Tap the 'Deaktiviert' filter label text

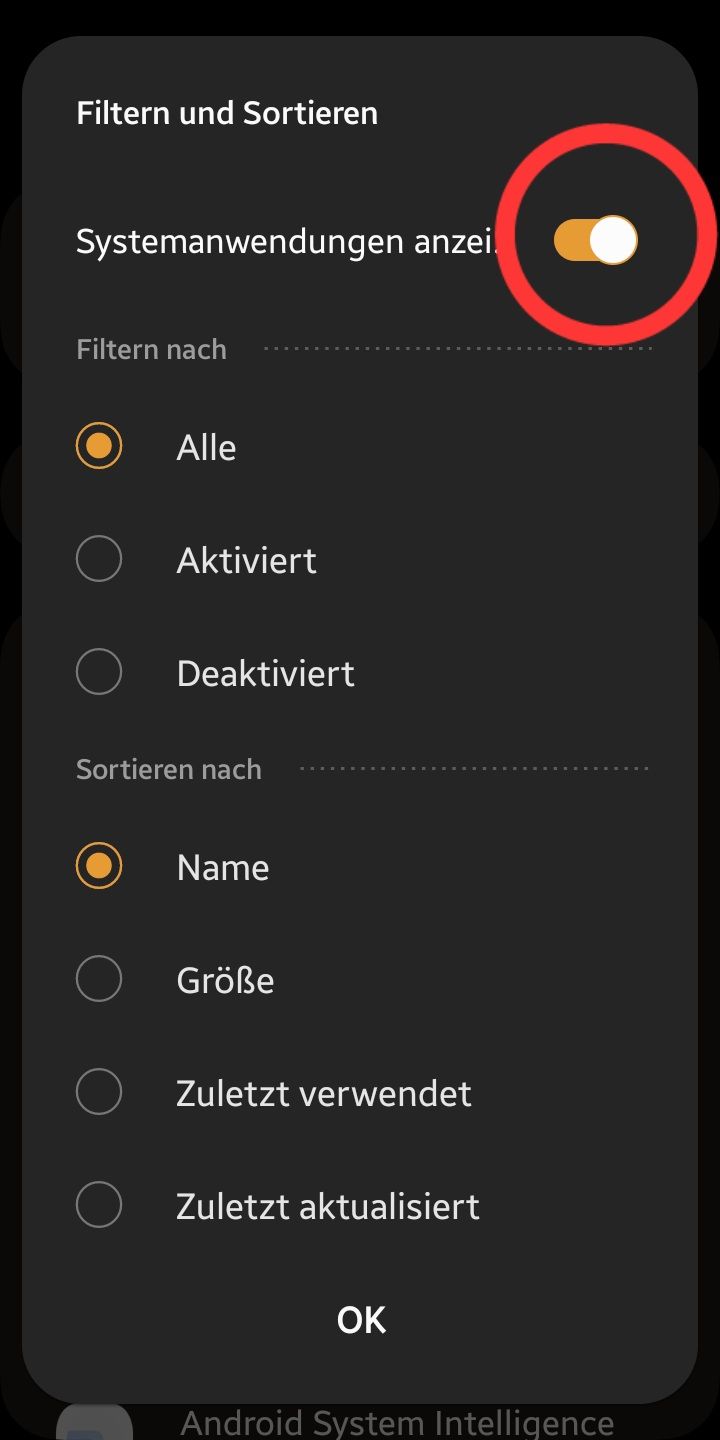click(265, 673)
